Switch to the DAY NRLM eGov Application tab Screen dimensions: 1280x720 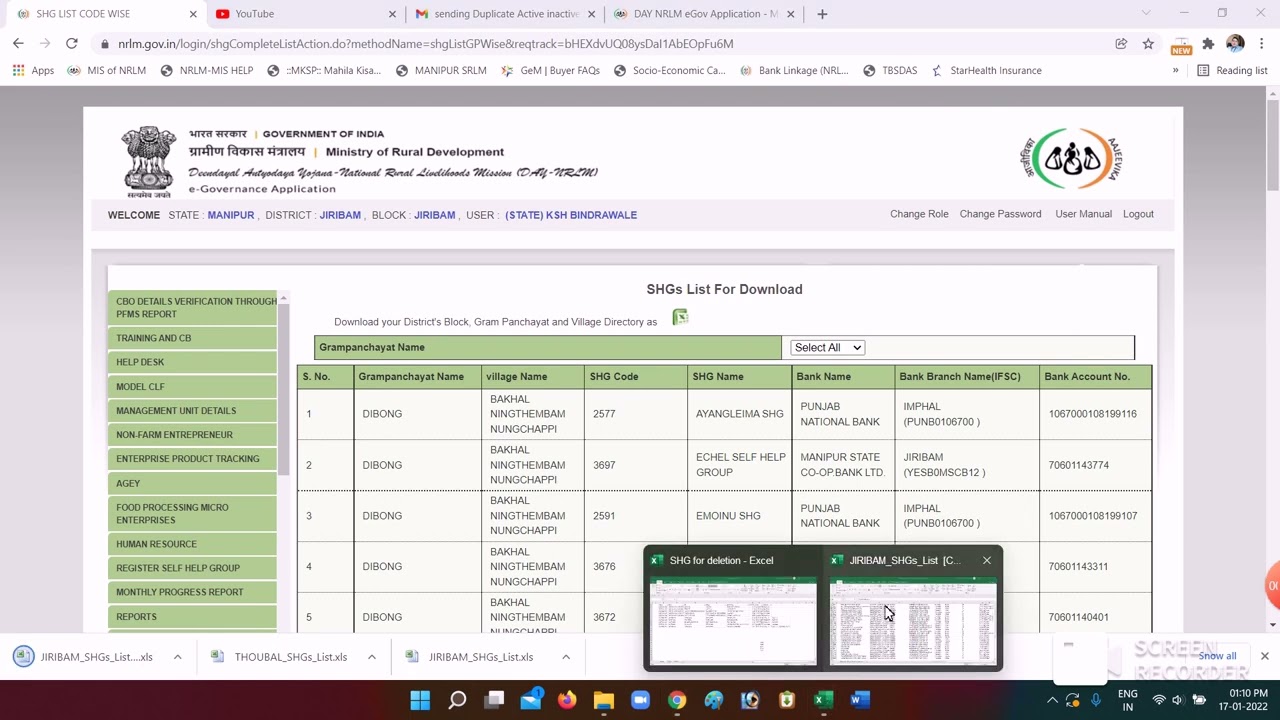coord(704,14)
